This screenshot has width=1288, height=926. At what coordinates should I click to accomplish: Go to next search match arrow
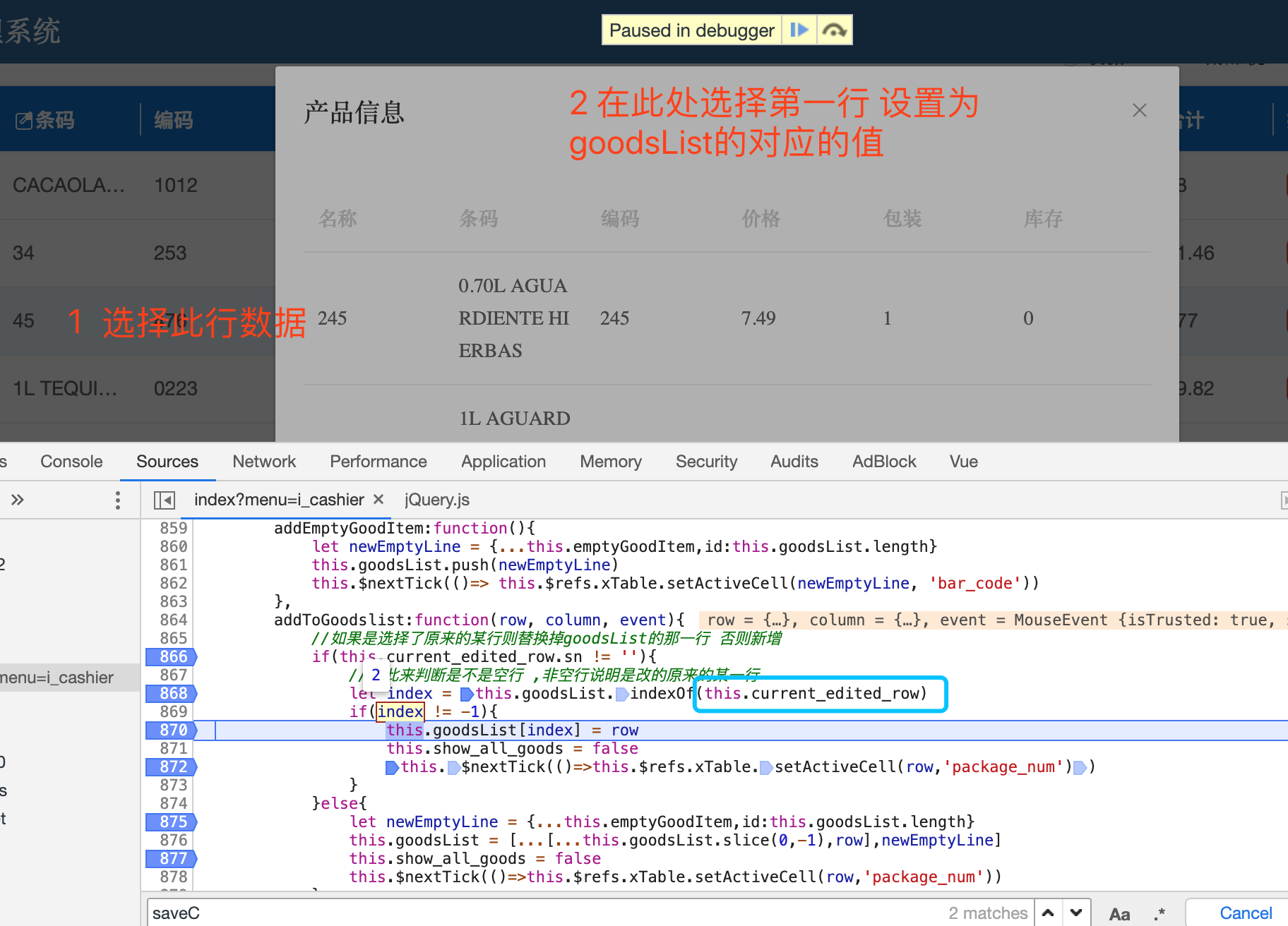coord(1076,913)
